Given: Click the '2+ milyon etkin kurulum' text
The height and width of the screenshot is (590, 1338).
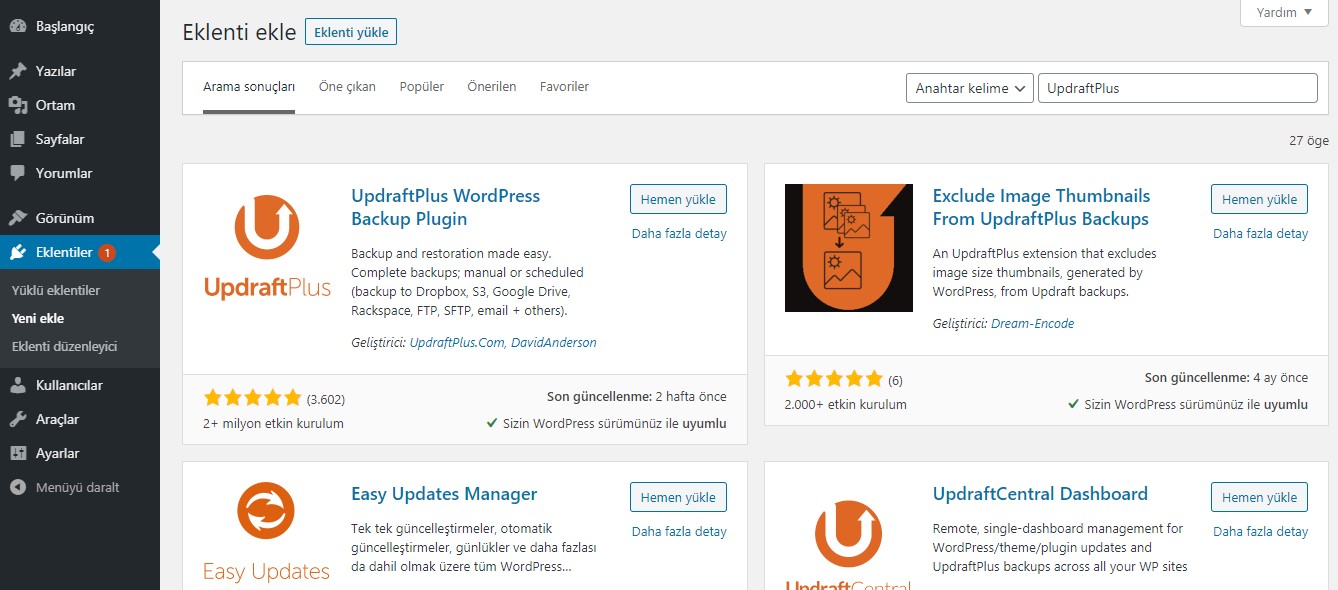Looking at the screenshot, I should pyautogui.click(x=273, y=423).
